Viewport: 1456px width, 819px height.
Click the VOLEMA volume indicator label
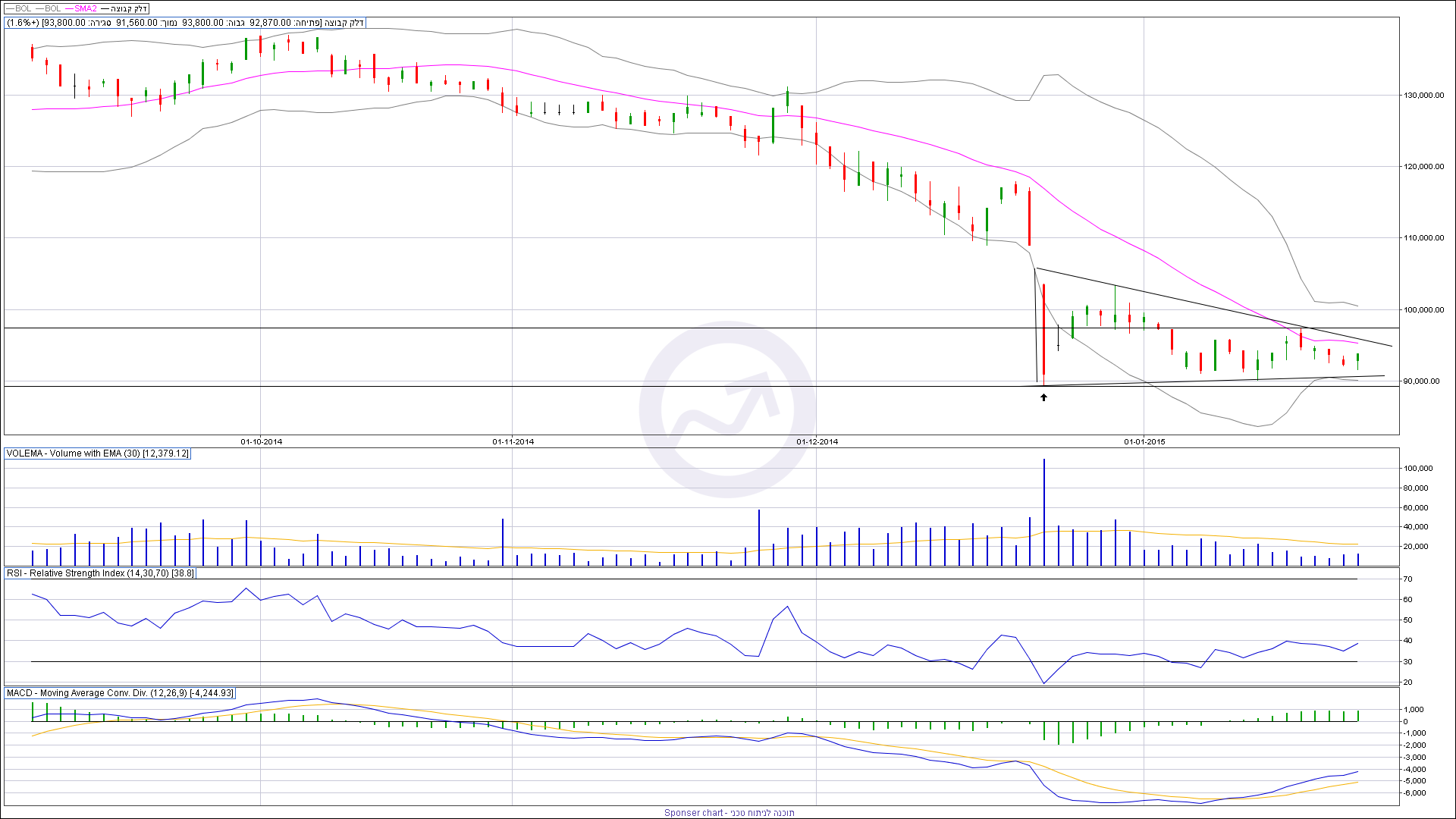coord(97,453)
